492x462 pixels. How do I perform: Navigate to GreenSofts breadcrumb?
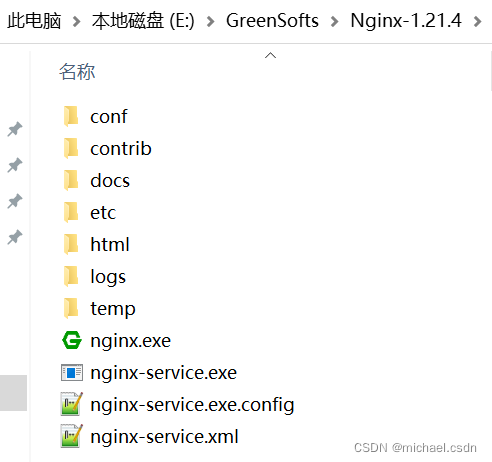coord(272,21)
